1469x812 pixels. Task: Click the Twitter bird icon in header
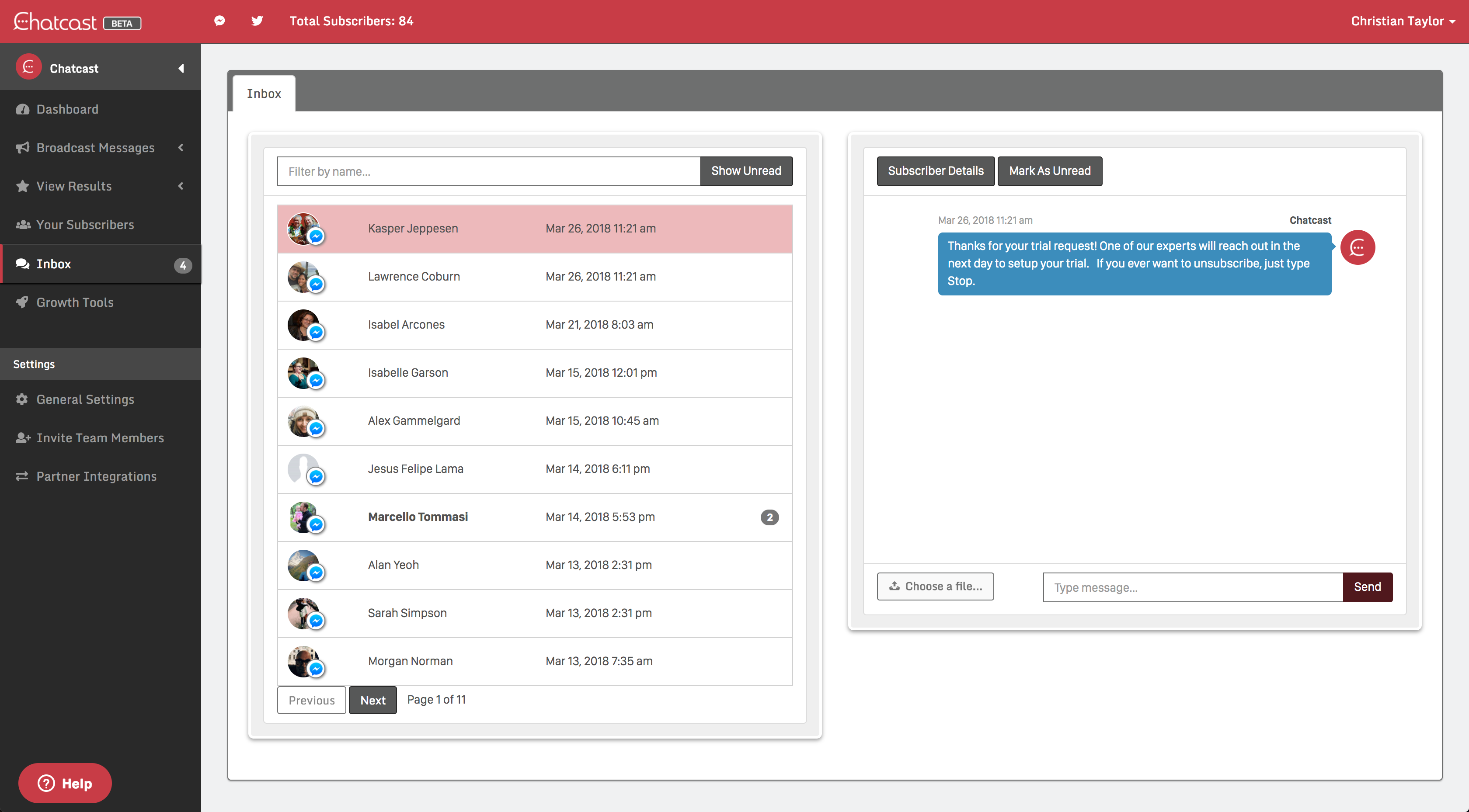coord(257,21)
